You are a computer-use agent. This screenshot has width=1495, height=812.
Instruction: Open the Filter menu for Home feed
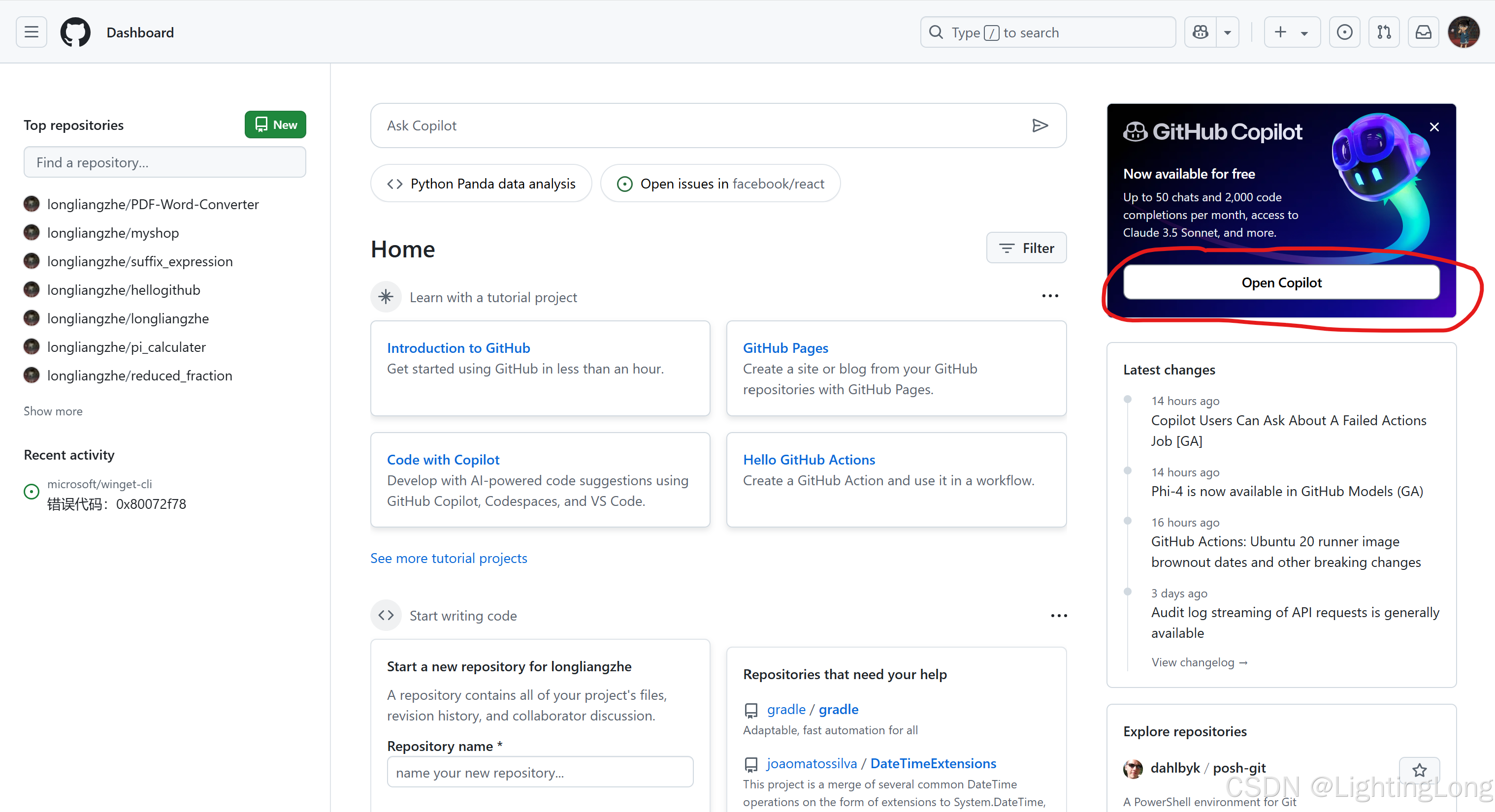pos(1026,248)
